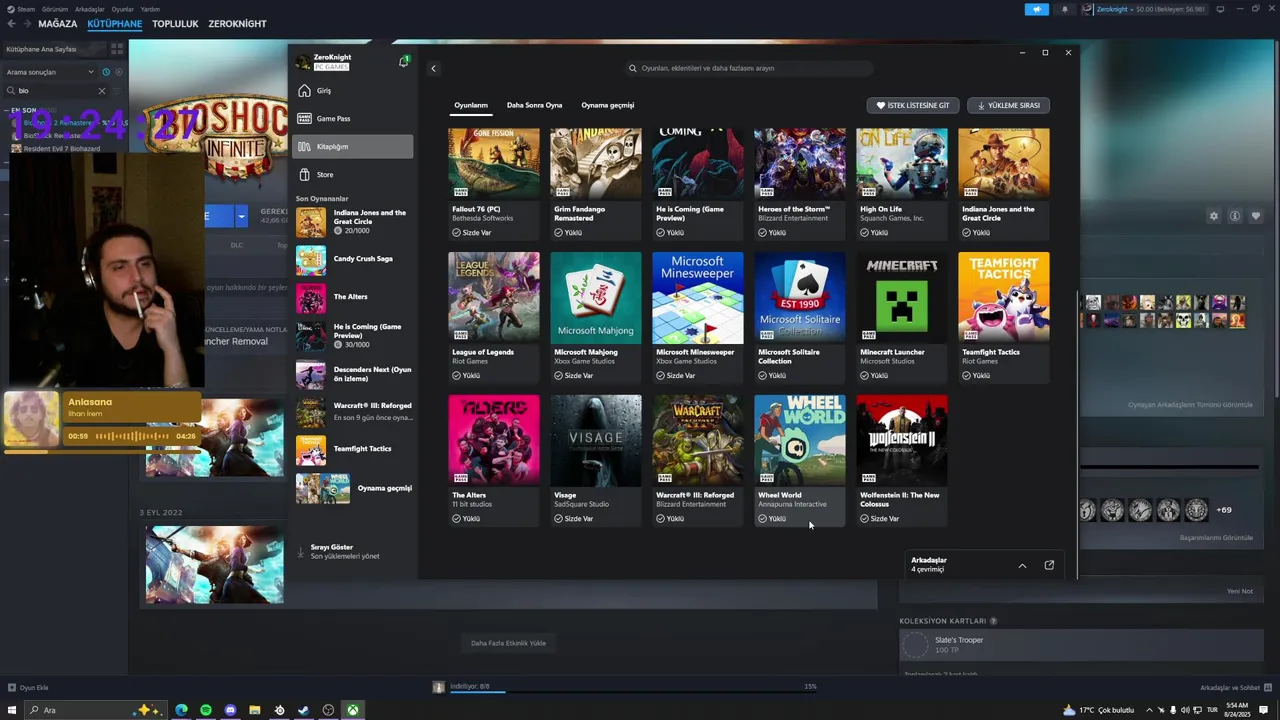The width and height of the screenshot is (1280, 720).
Task: Switch Steam to Big Picture mode icon
Action: coord(1220,9)
